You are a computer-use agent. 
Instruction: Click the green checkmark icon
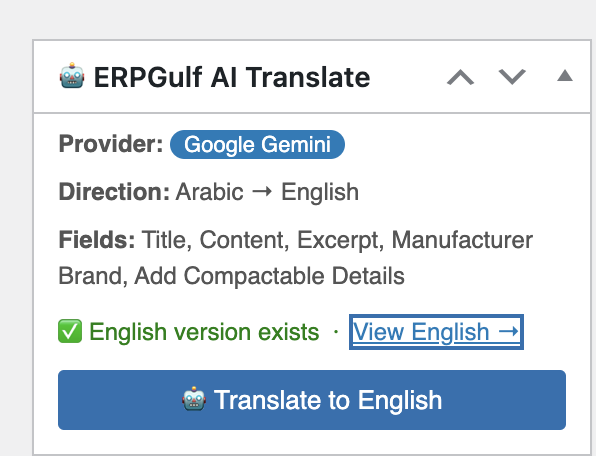tap(70, 331)
